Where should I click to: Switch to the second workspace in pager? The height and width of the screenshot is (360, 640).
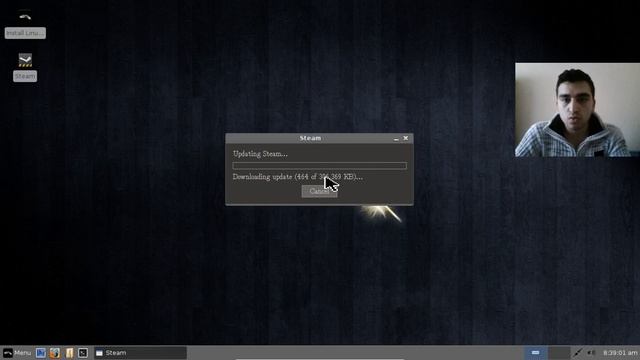[559, 353]
